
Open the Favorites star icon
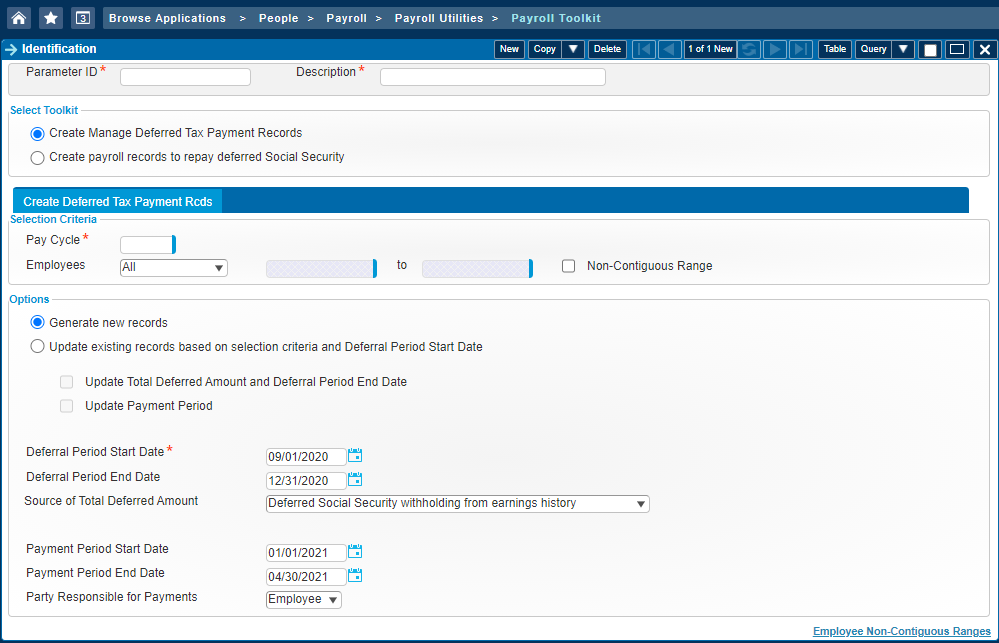coord(51,18)
